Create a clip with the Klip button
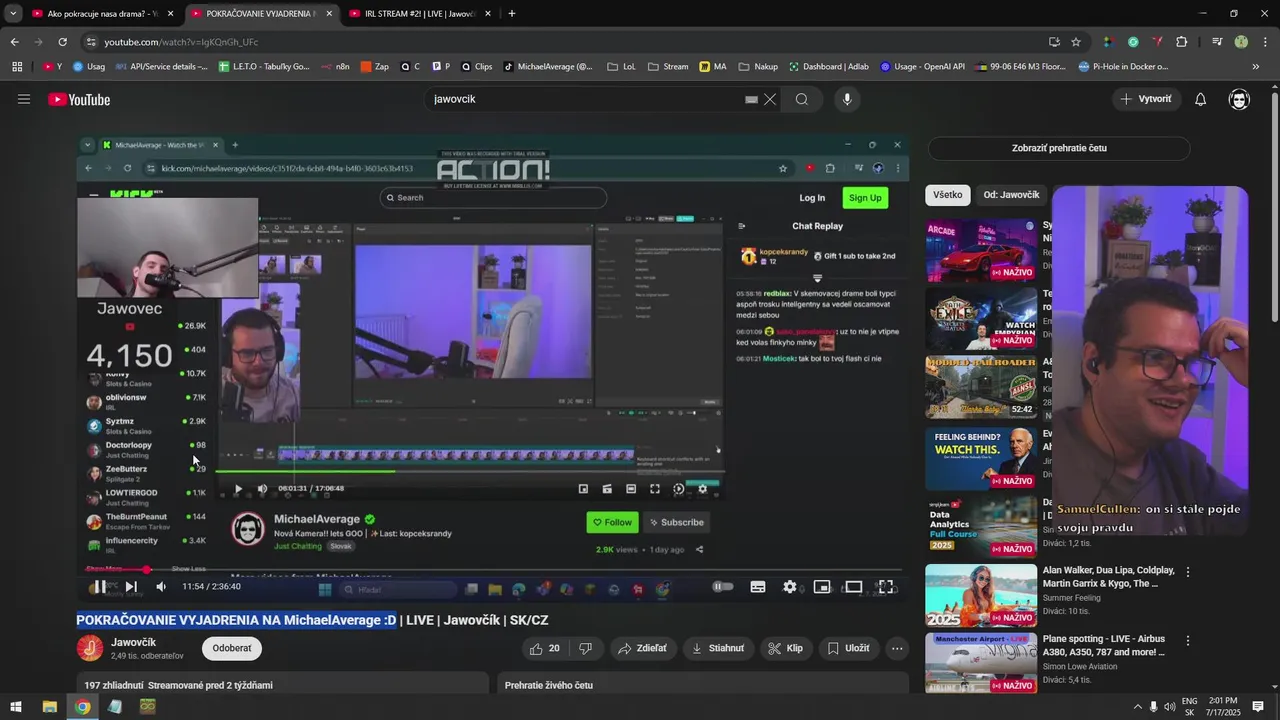The image size is (1280, 720). 785,648
